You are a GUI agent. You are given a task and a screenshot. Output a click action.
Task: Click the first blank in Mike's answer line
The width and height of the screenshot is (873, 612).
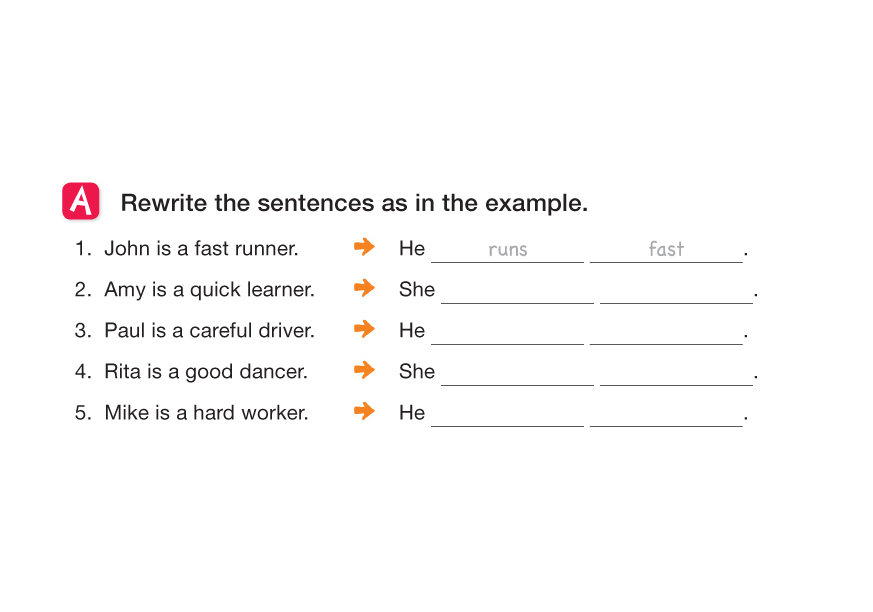click(x=507, y=414)
